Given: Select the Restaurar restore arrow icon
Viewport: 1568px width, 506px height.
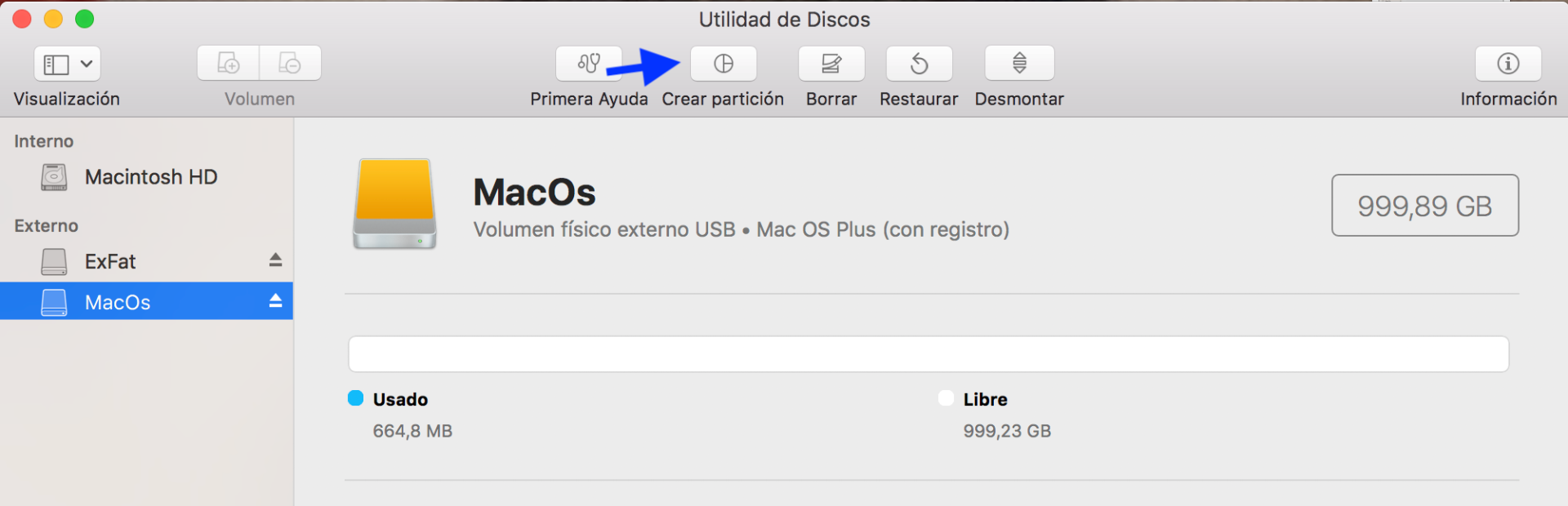Looking at the screenshot, I should point(919,64).
